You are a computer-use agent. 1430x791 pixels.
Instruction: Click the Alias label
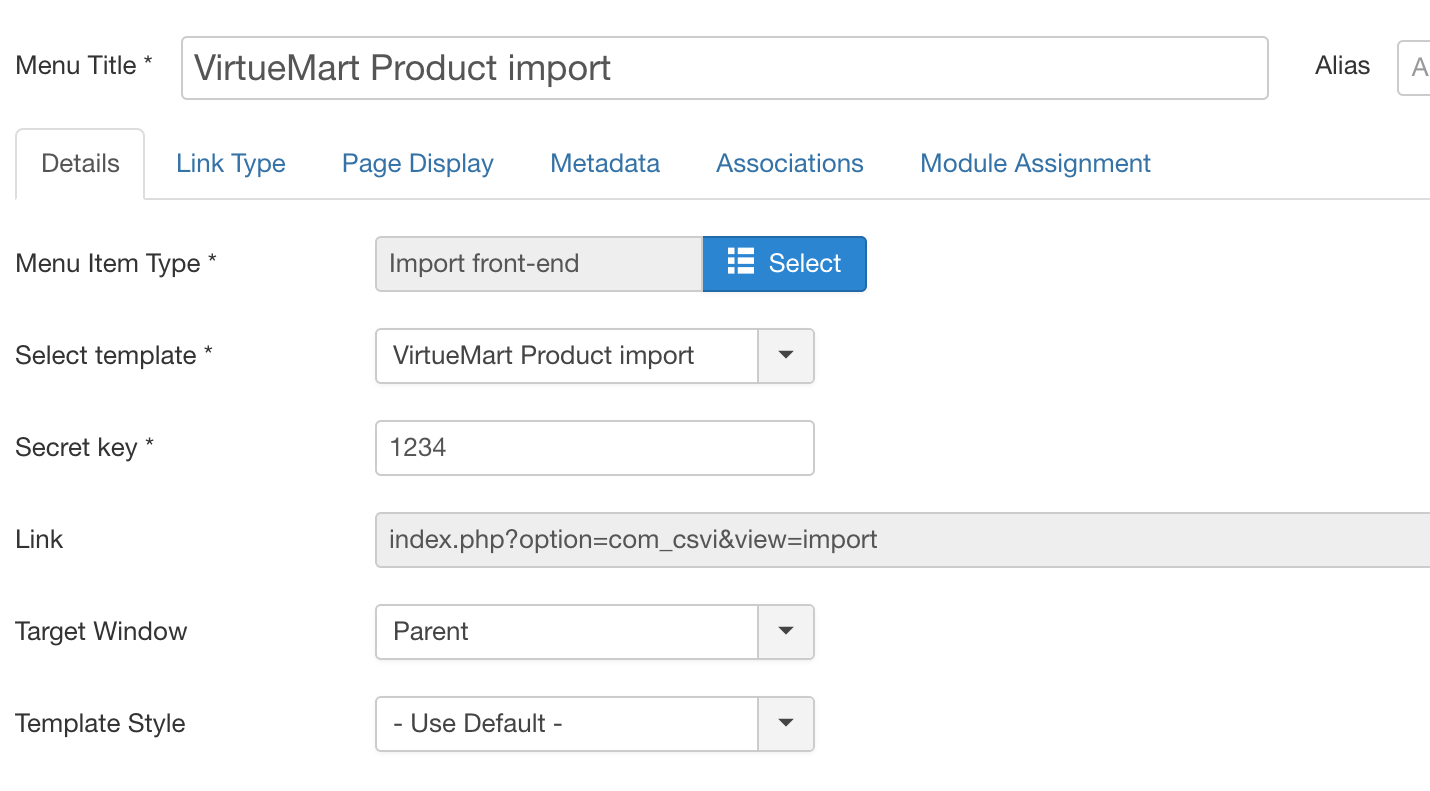pos(1342,66)
